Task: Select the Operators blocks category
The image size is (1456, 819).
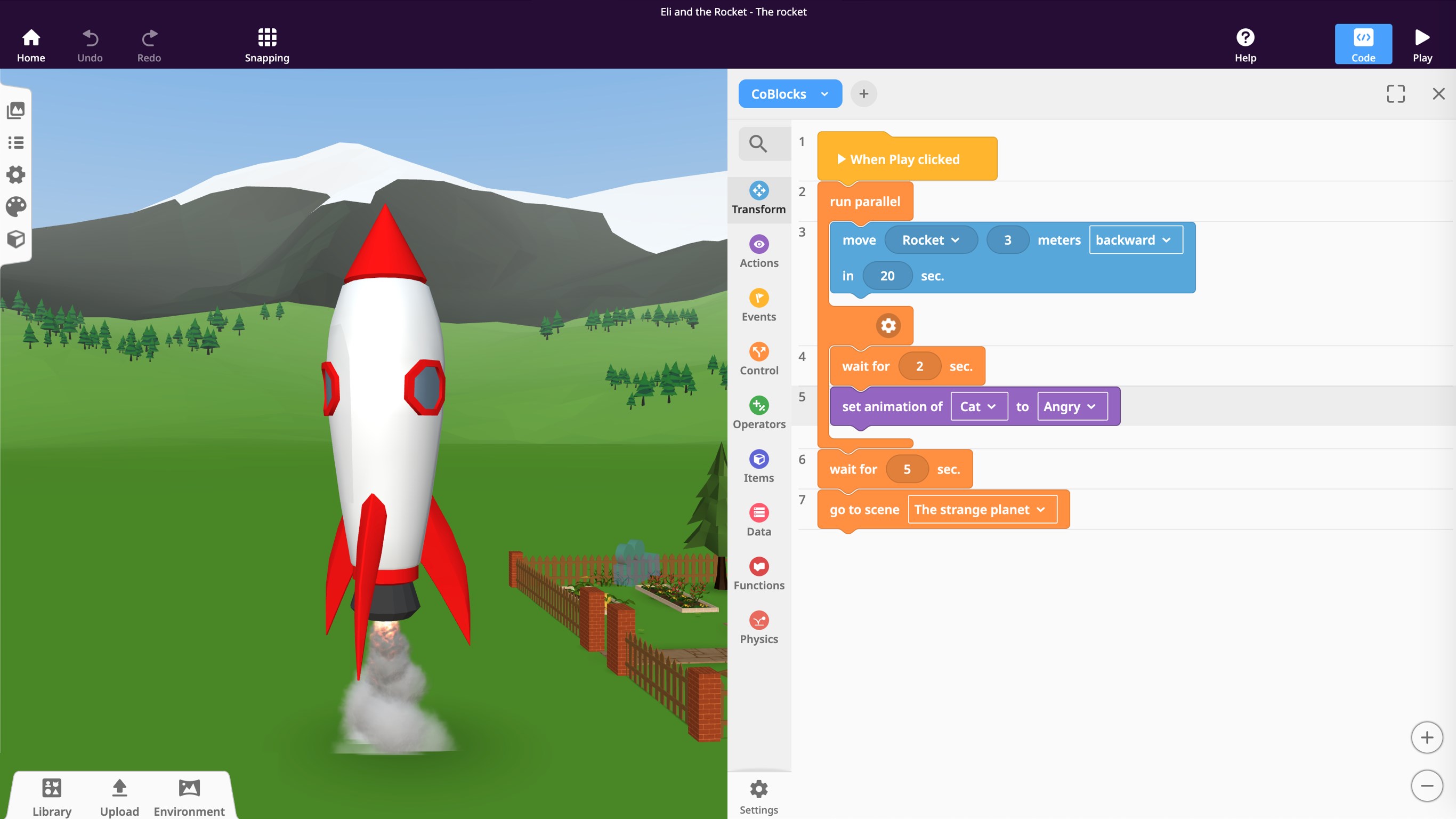Action: (758, 413)
